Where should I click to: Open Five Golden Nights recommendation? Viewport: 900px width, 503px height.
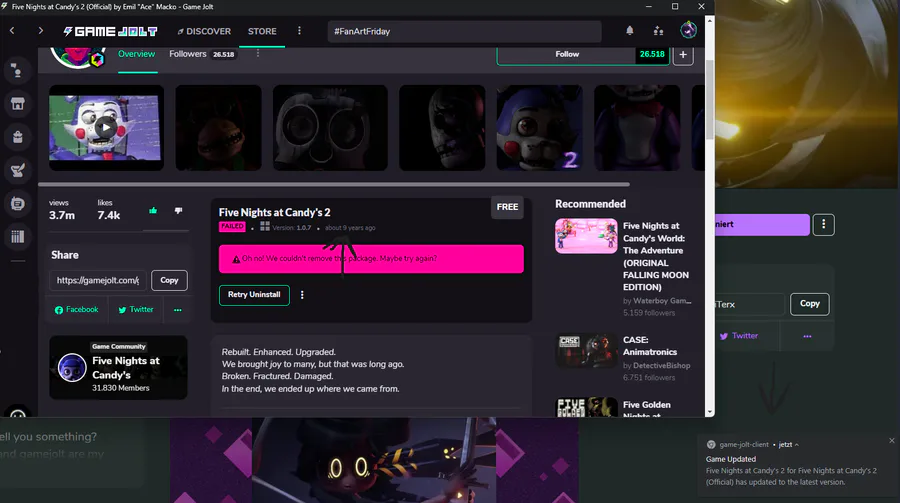click(x=646, y=408)
